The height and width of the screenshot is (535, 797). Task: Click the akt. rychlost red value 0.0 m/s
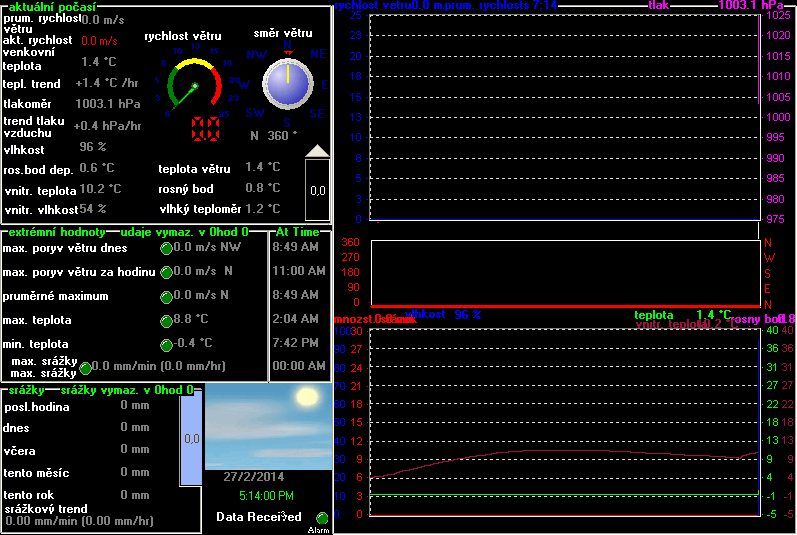coord(99,41)
